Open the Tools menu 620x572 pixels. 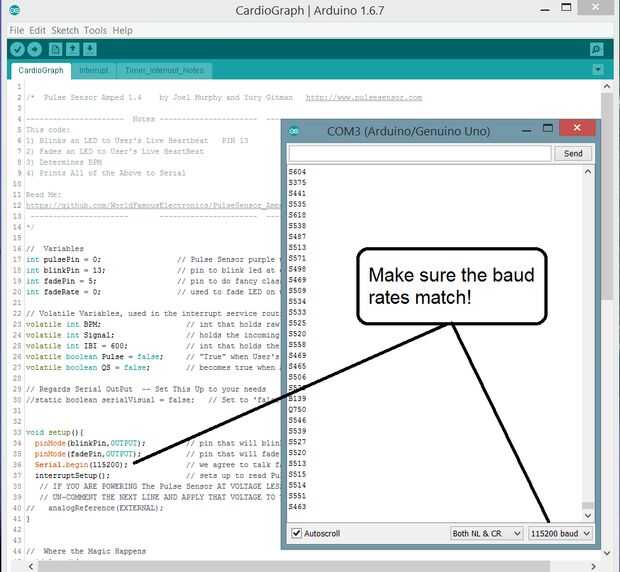(95, 30)
